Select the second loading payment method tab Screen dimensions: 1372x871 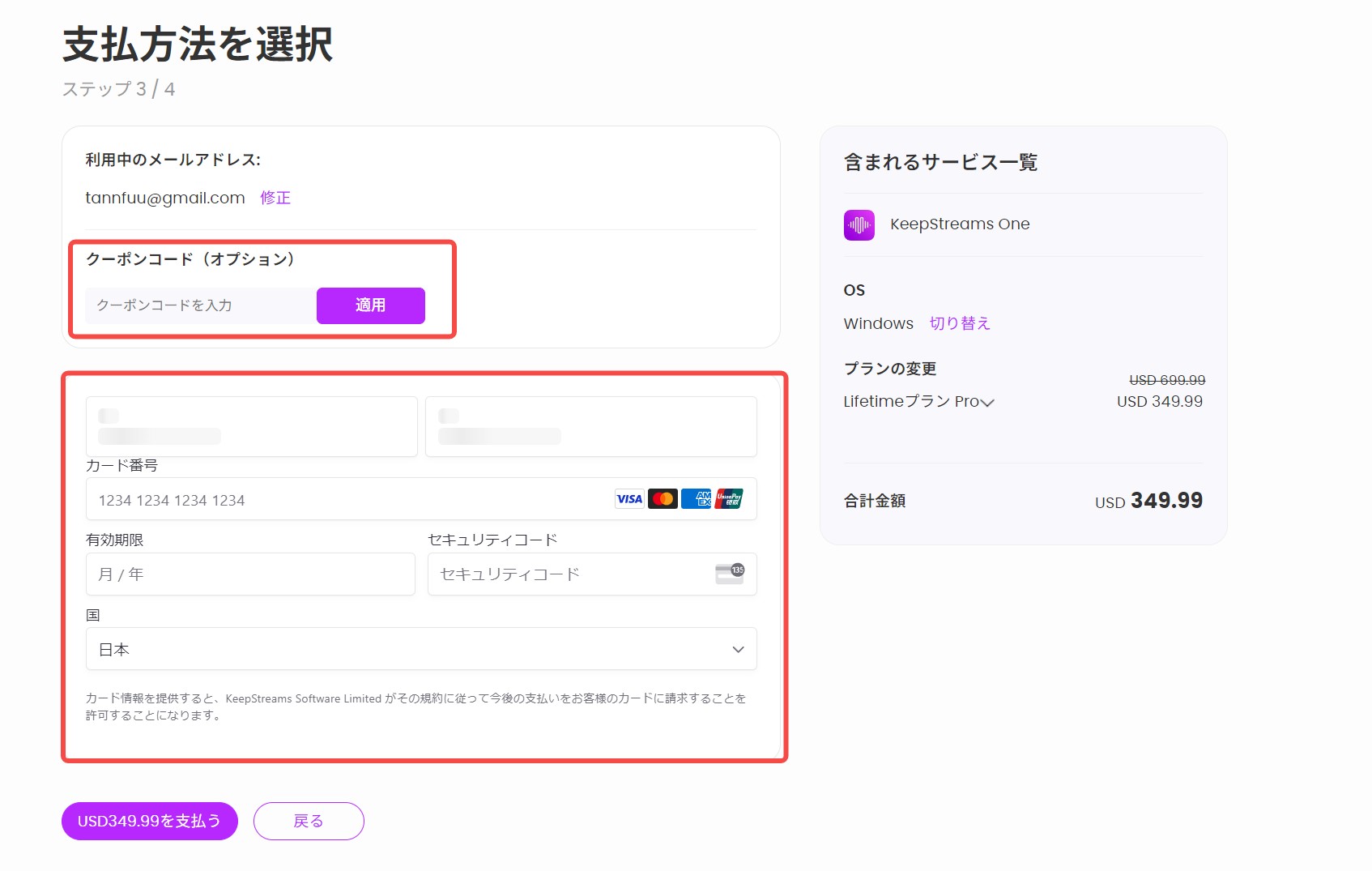point(591,426)
